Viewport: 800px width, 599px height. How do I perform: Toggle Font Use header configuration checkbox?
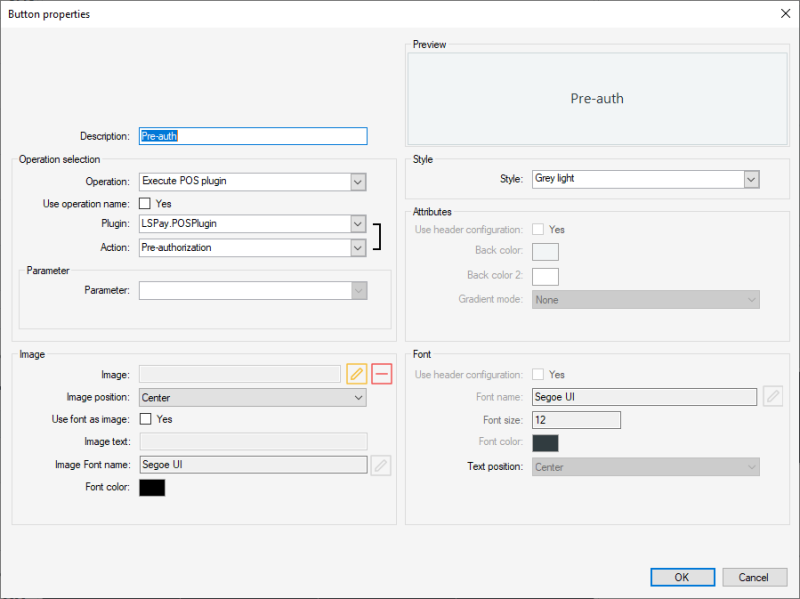[x=538, y=375]
